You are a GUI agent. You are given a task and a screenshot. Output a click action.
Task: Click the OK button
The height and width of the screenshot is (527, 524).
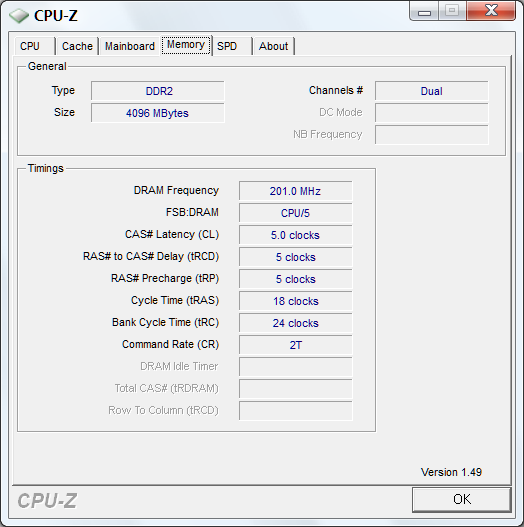461,499
